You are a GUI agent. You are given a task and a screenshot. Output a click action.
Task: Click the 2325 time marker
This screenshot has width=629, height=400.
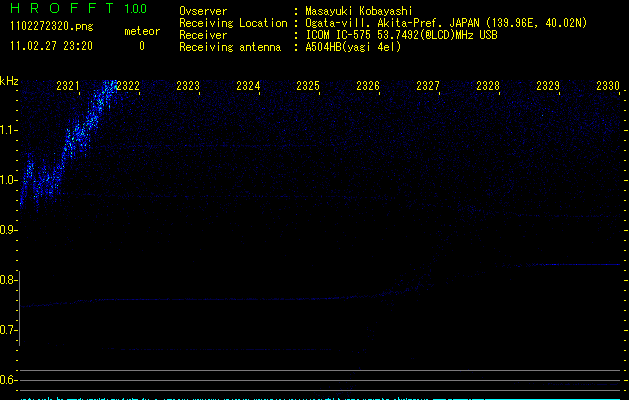308,86
